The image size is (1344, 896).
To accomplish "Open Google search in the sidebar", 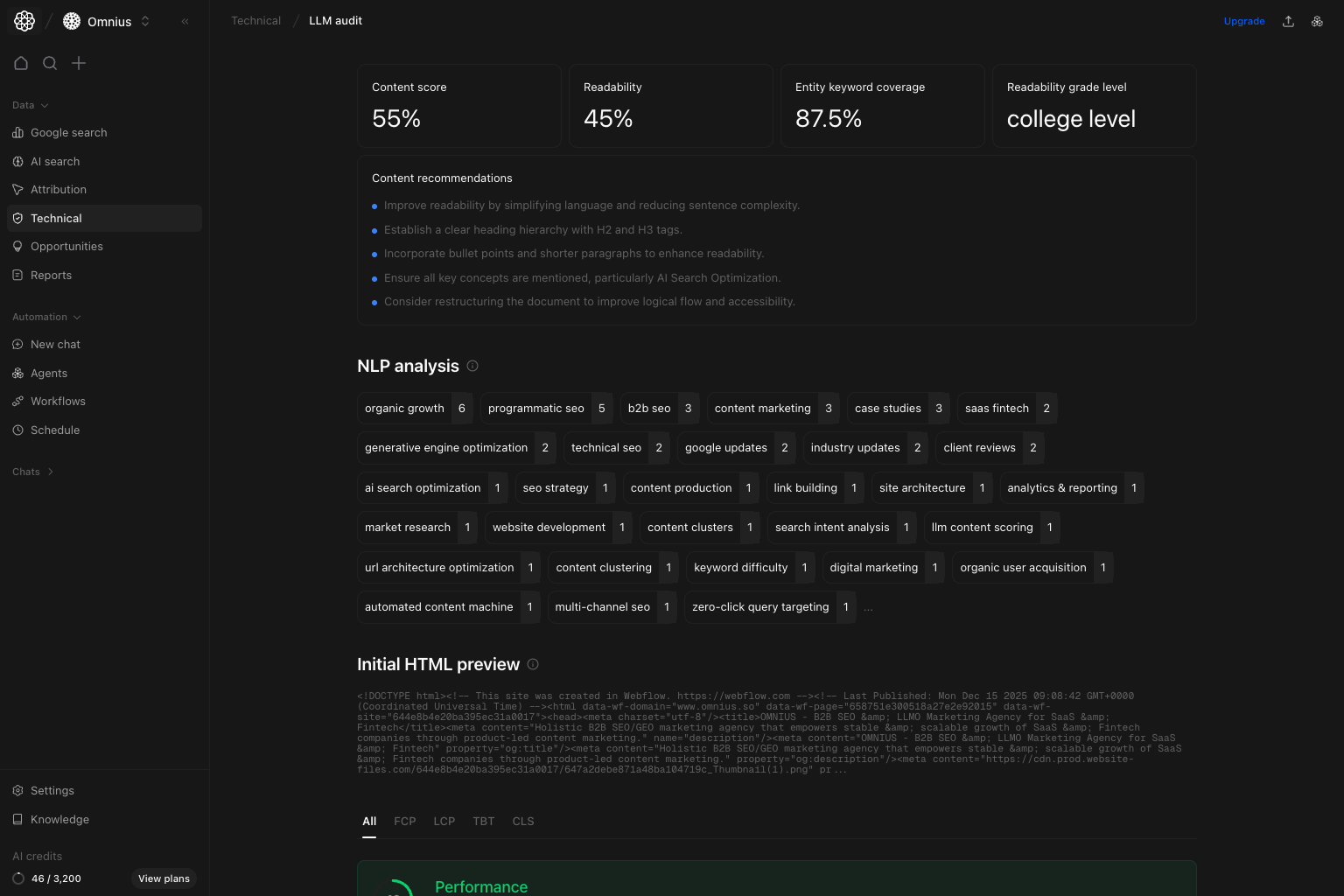I will [x=68, y=132].
